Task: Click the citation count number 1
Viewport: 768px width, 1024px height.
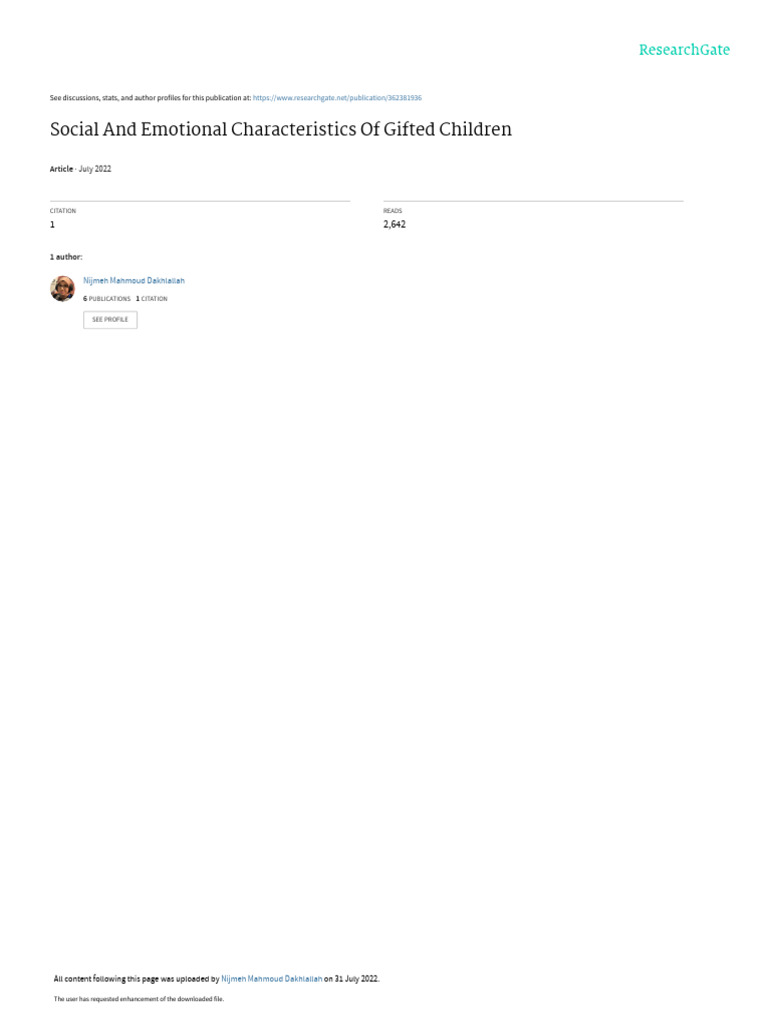Action: click(52, 225)
